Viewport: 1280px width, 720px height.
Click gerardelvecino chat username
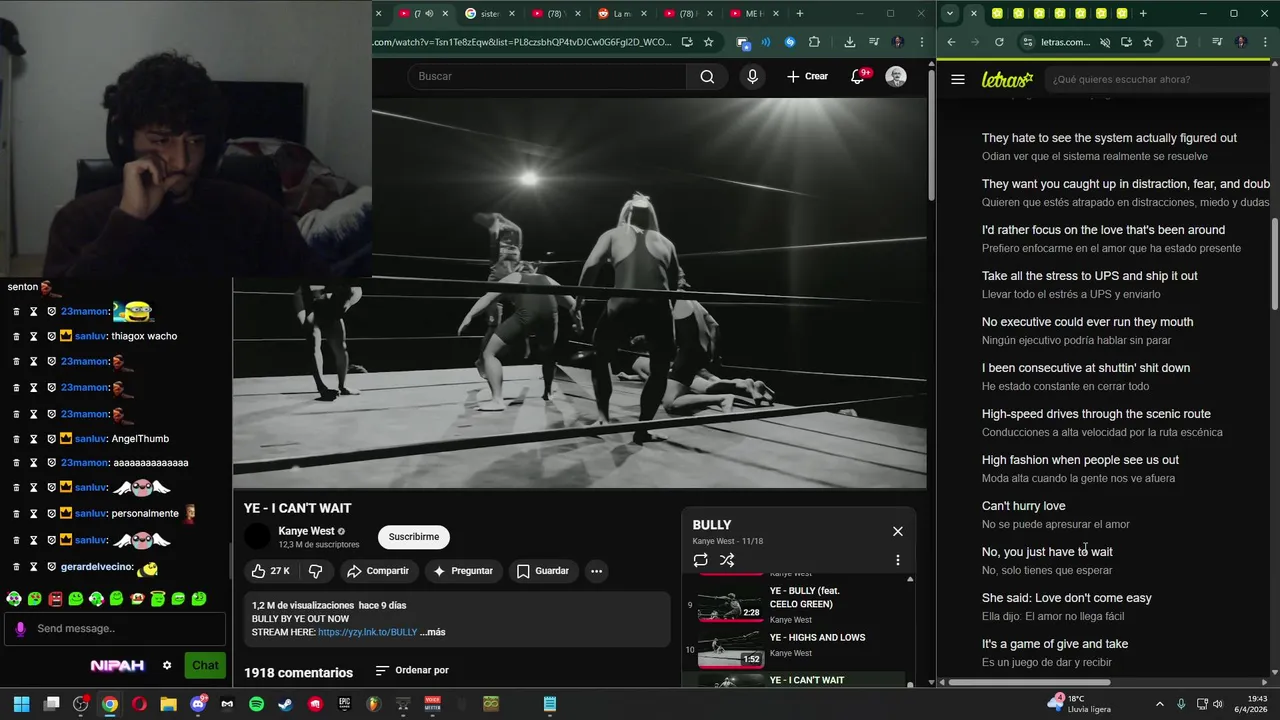coord(96,567)
